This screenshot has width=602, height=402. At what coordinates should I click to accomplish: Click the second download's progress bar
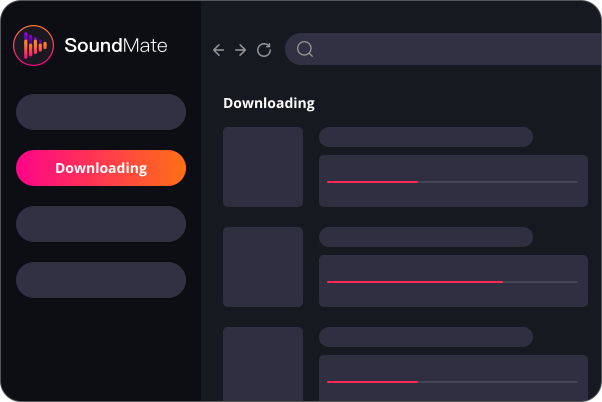(x=452, y=281)
